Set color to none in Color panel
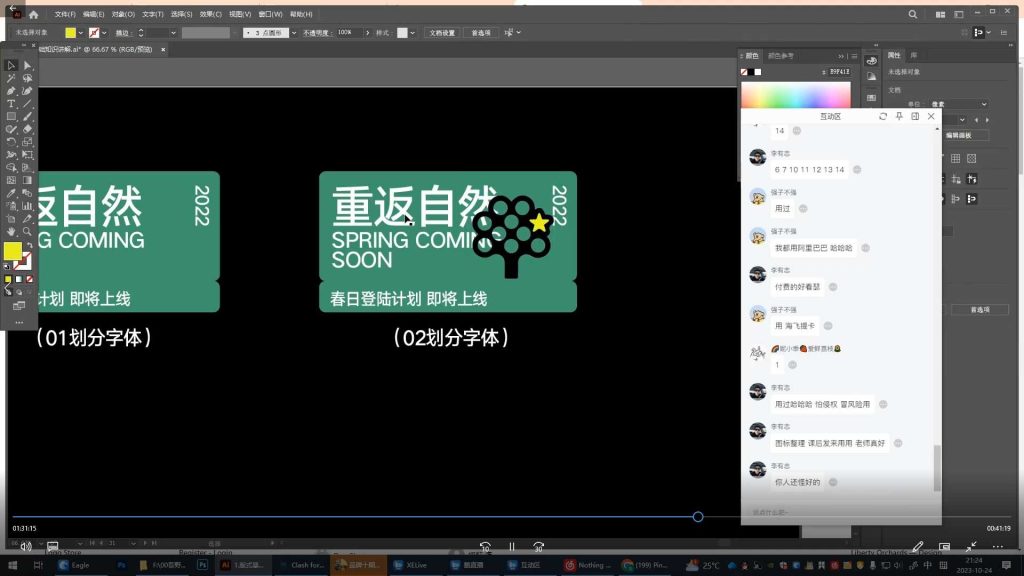 tap(744, 72)
